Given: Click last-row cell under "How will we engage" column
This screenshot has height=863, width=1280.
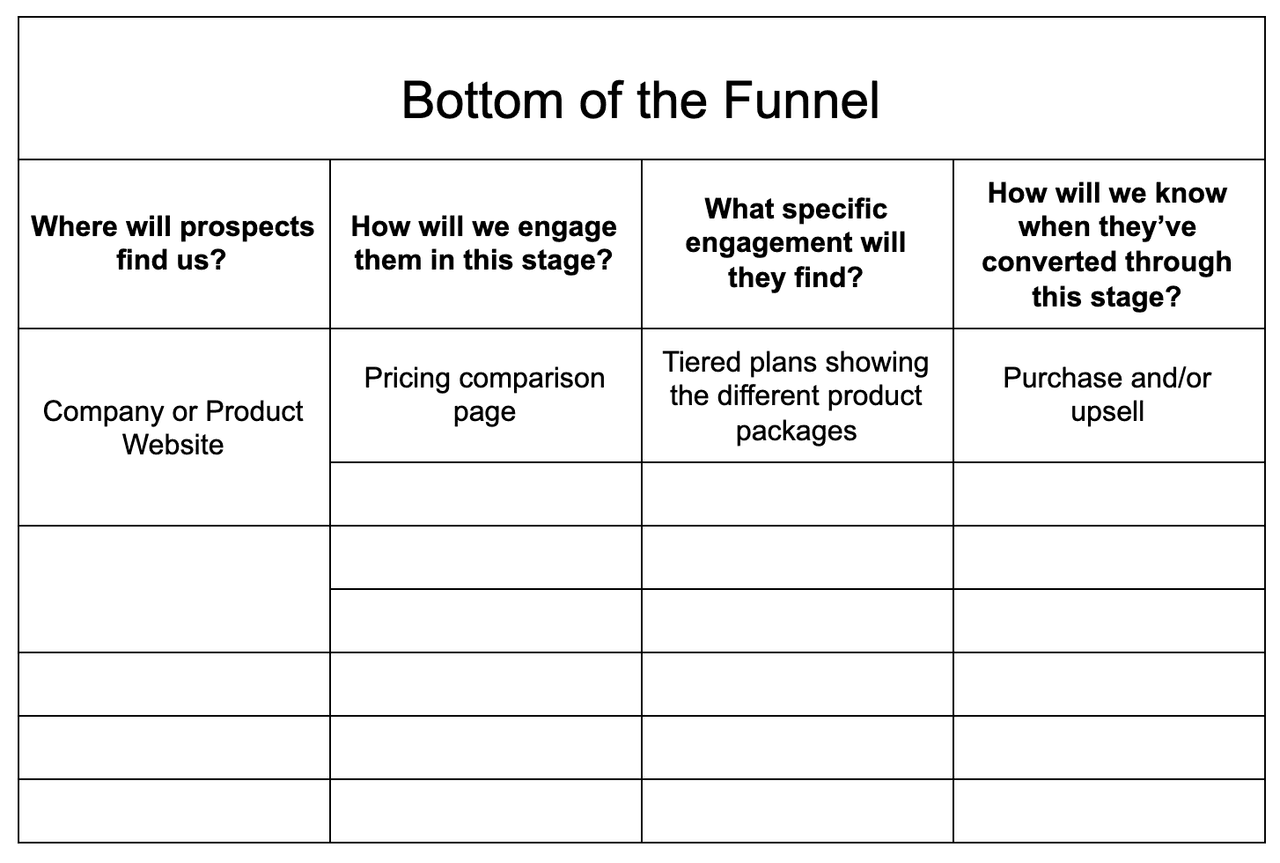Looking at the screenshot, I should click(485, 810).
